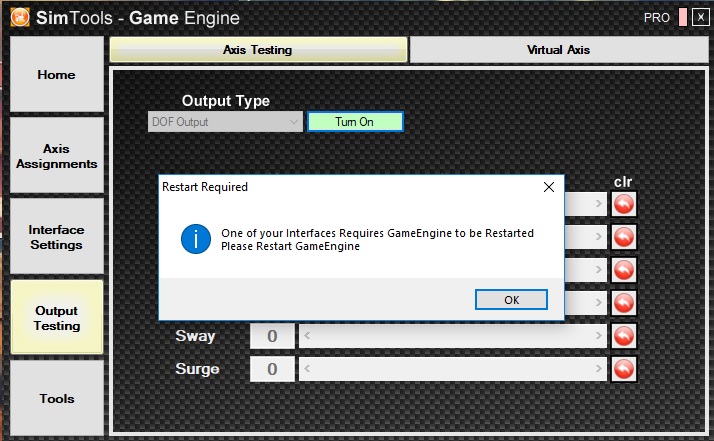The width and height of the screenshot is (714, 441).
Task: Turn On the output testing
Action: 355,122
